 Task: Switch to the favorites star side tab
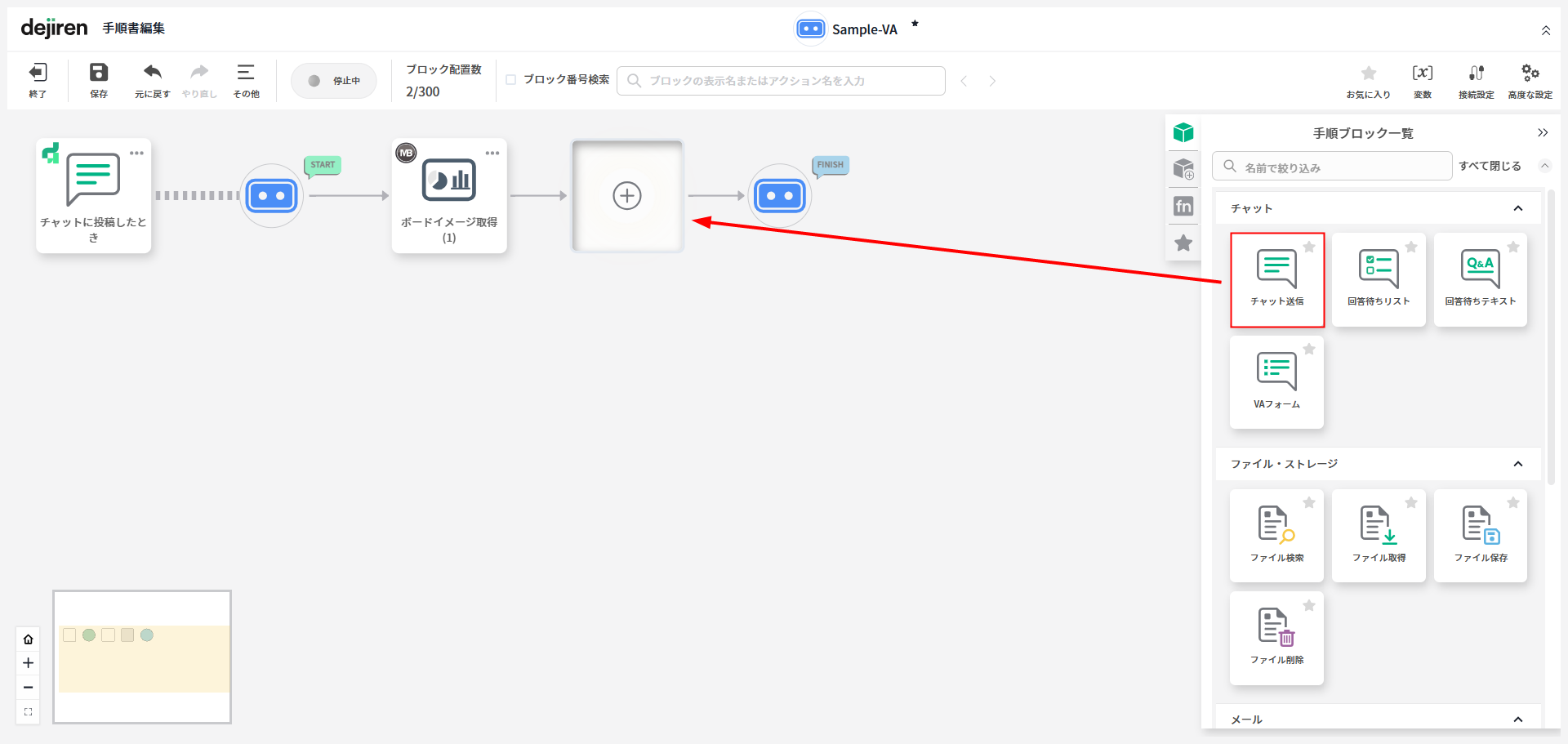(1183, 243)
